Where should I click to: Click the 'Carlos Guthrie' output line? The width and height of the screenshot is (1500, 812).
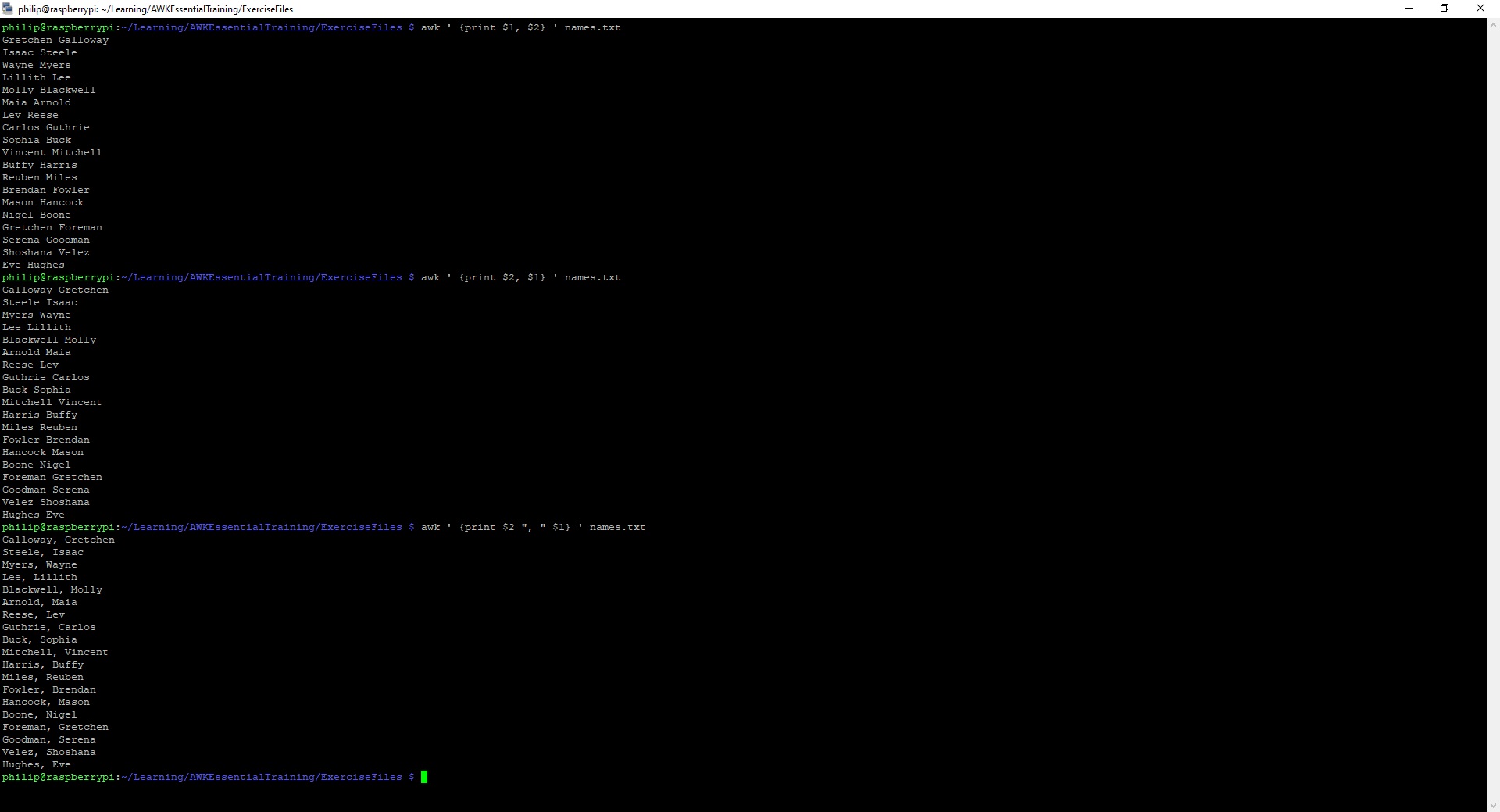(x=46, y=127)
